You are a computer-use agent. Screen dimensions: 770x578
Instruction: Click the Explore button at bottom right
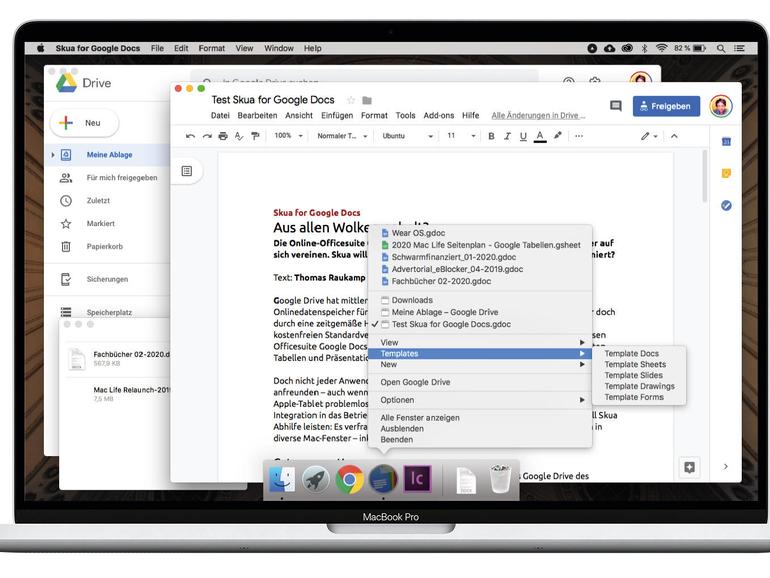(689, 467)
